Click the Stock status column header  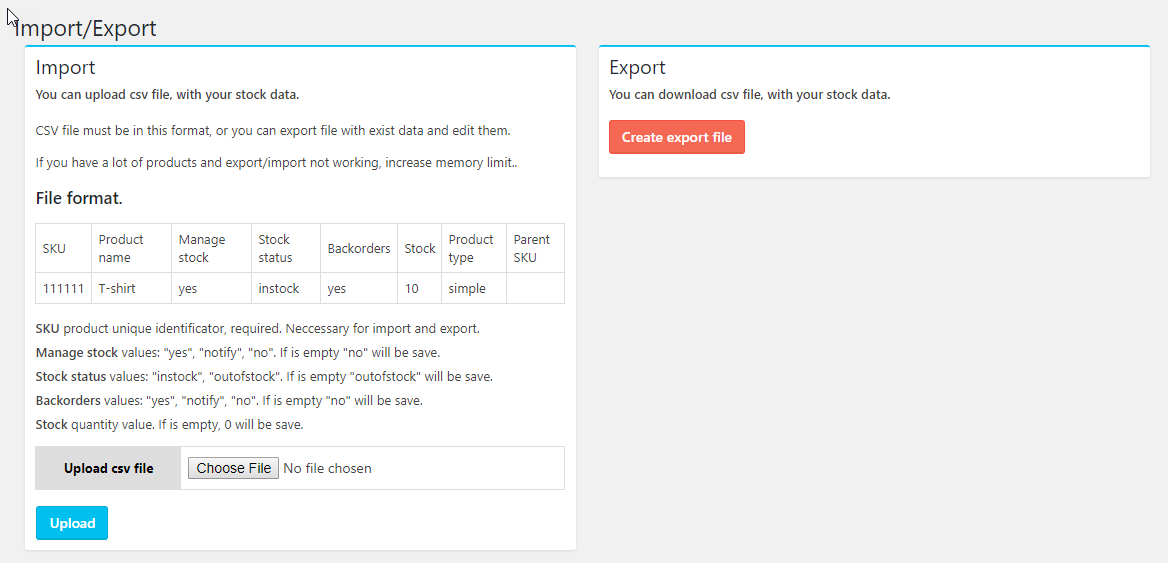[275, 248]
